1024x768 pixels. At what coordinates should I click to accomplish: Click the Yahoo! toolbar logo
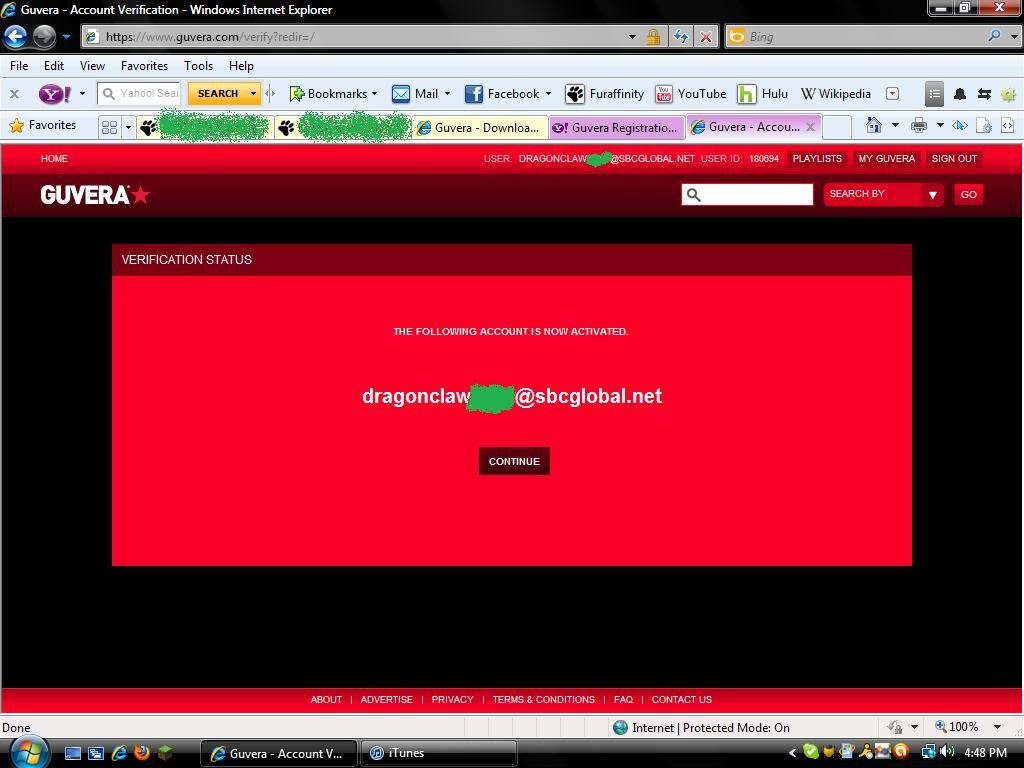click(55, 93)
